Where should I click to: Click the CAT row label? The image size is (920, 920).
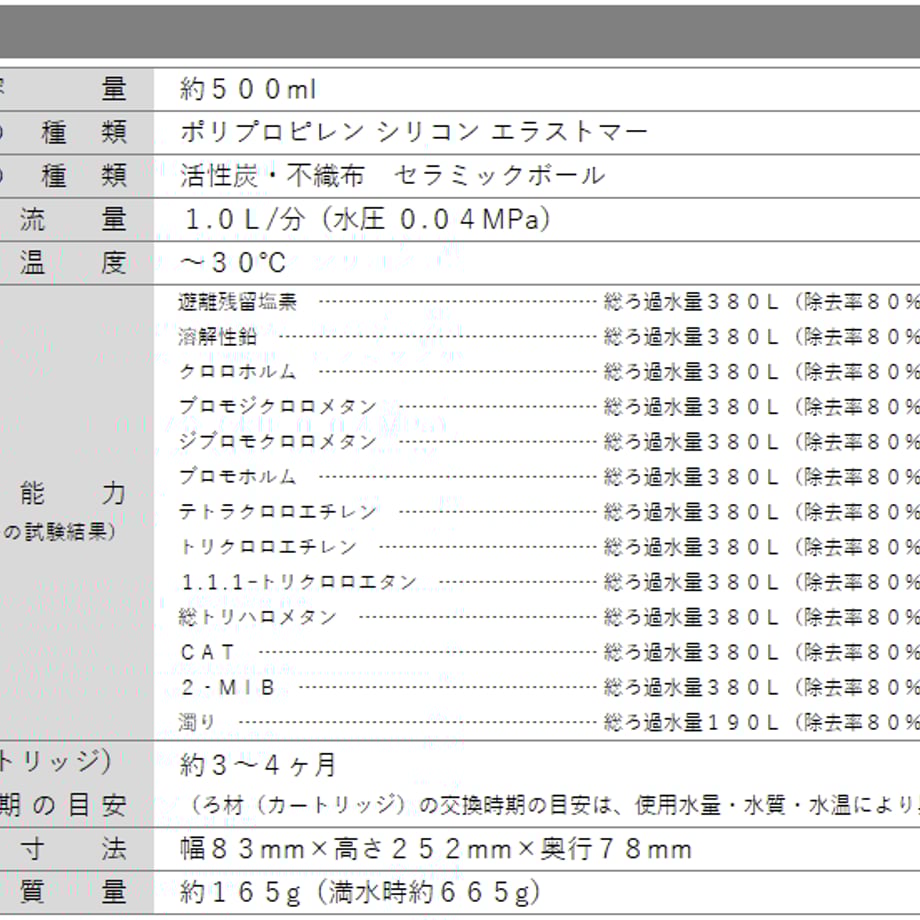(208, 652)
